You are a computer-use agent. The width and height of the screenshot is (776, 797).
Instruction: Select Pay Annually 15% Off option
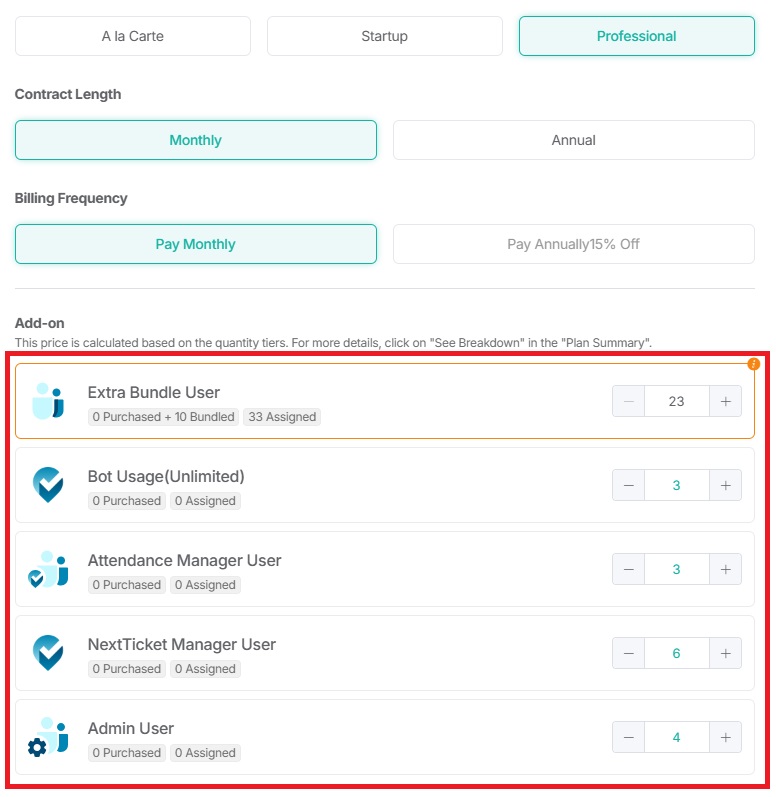click(574, 244)
